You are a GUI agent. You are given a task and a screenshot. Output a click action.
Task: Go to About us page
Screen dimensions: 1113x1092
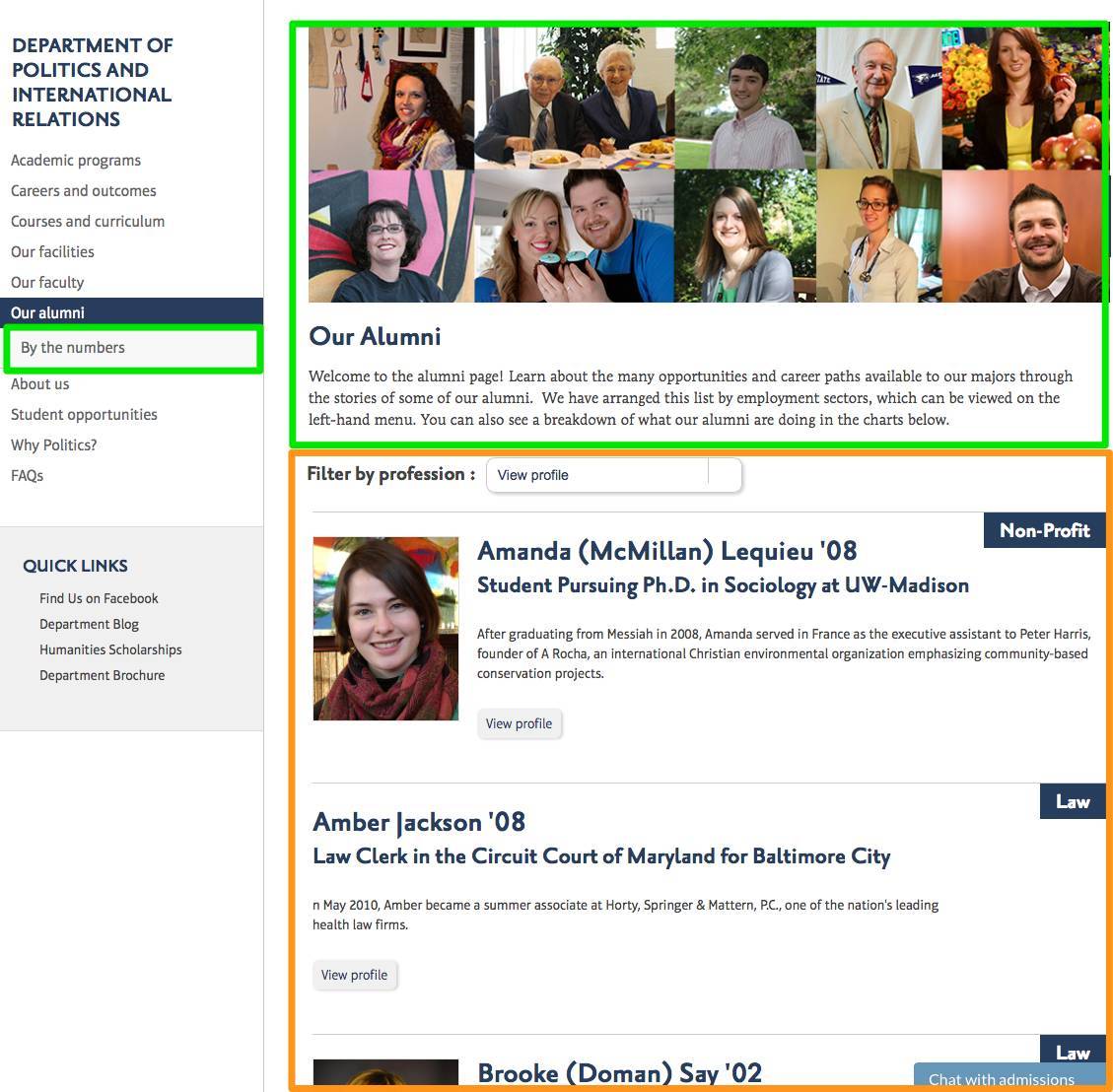click(39, 383)
